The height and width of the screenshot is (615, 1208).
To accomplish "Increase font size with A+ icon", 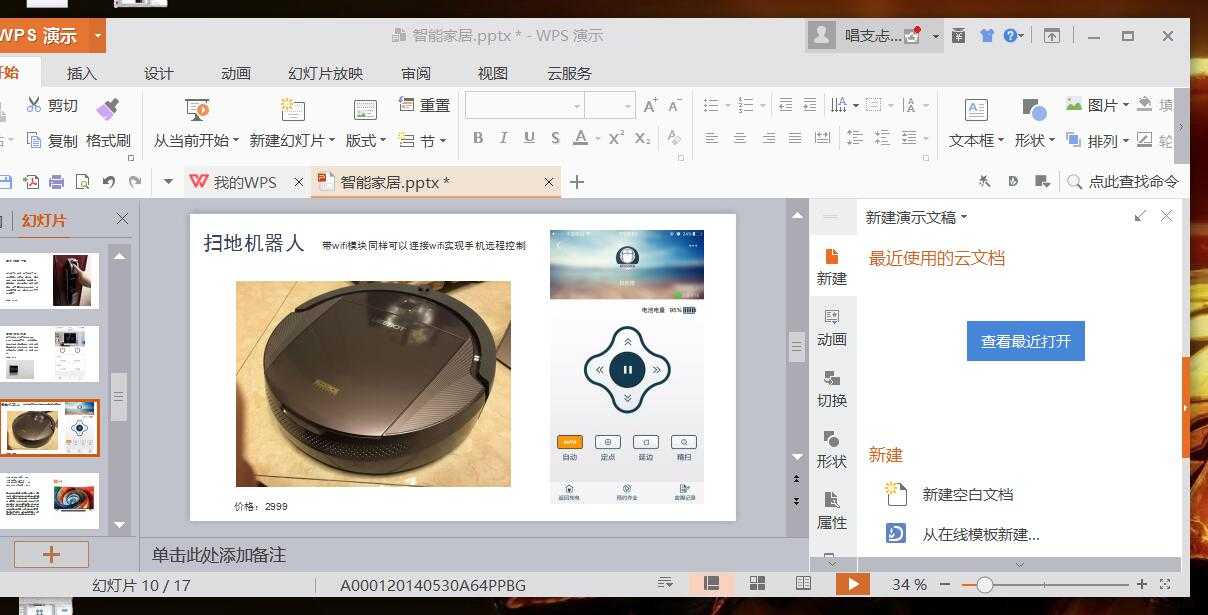I will tap(651, 105).
